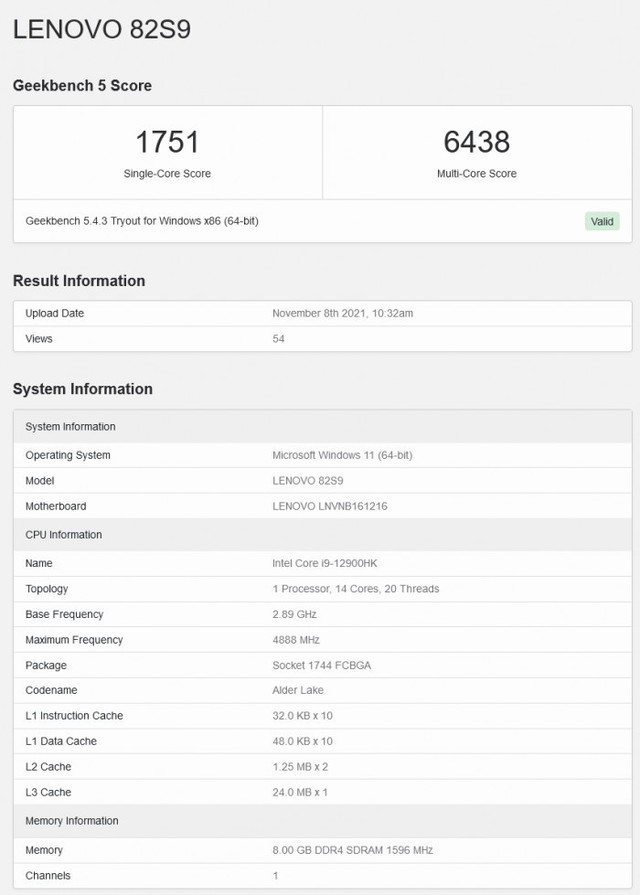Select the Geekbench 5 Score heading

[x=82, y=86]
